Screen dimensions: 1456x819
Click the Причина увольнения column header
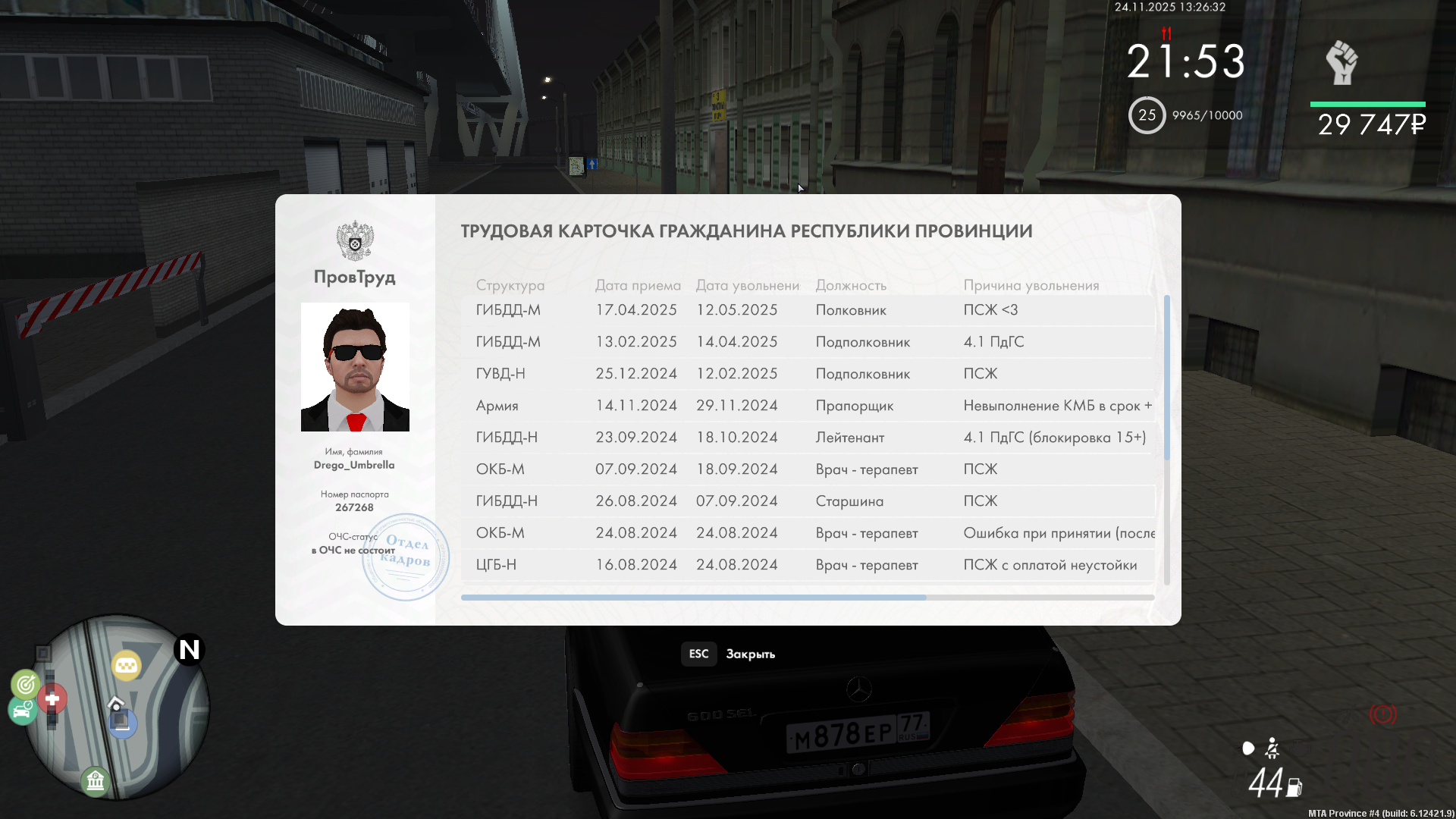click(1031, 285)
